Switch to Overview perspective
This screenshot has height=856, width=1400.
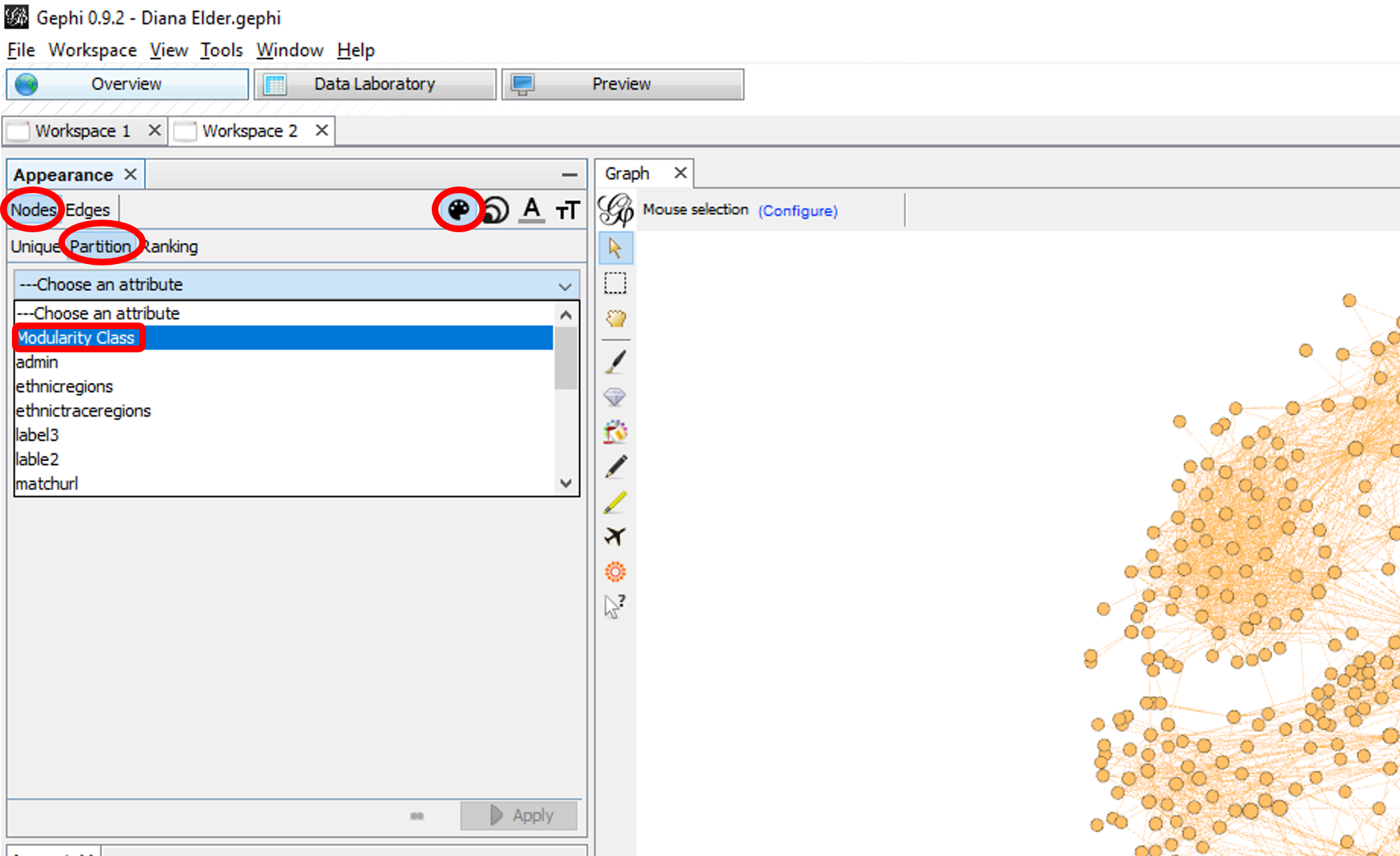click(x=127, y=84)
